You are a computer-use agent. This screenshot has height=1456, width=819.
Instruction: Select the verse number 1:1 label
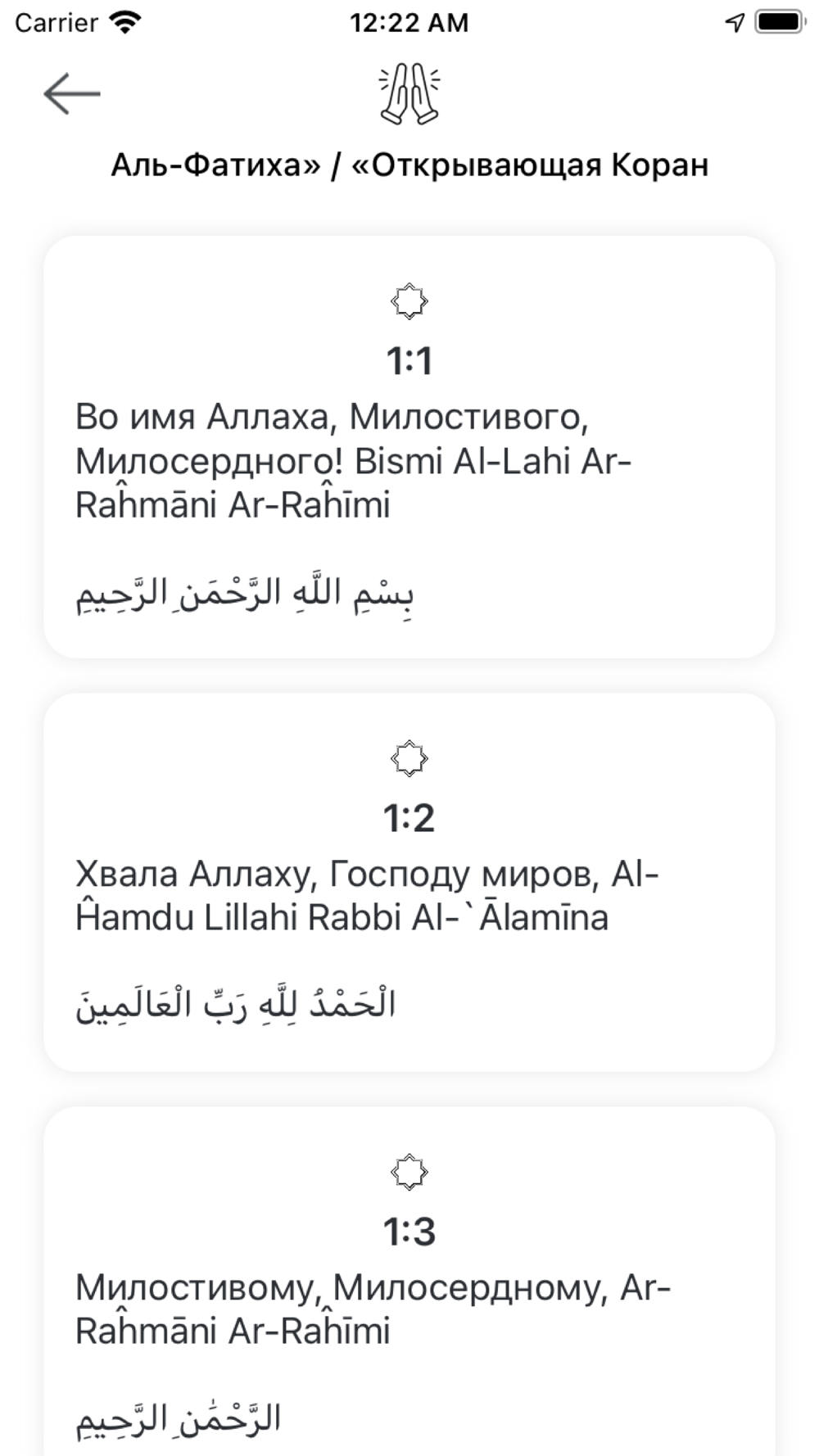pyautogui.click(x=409, y=361)
